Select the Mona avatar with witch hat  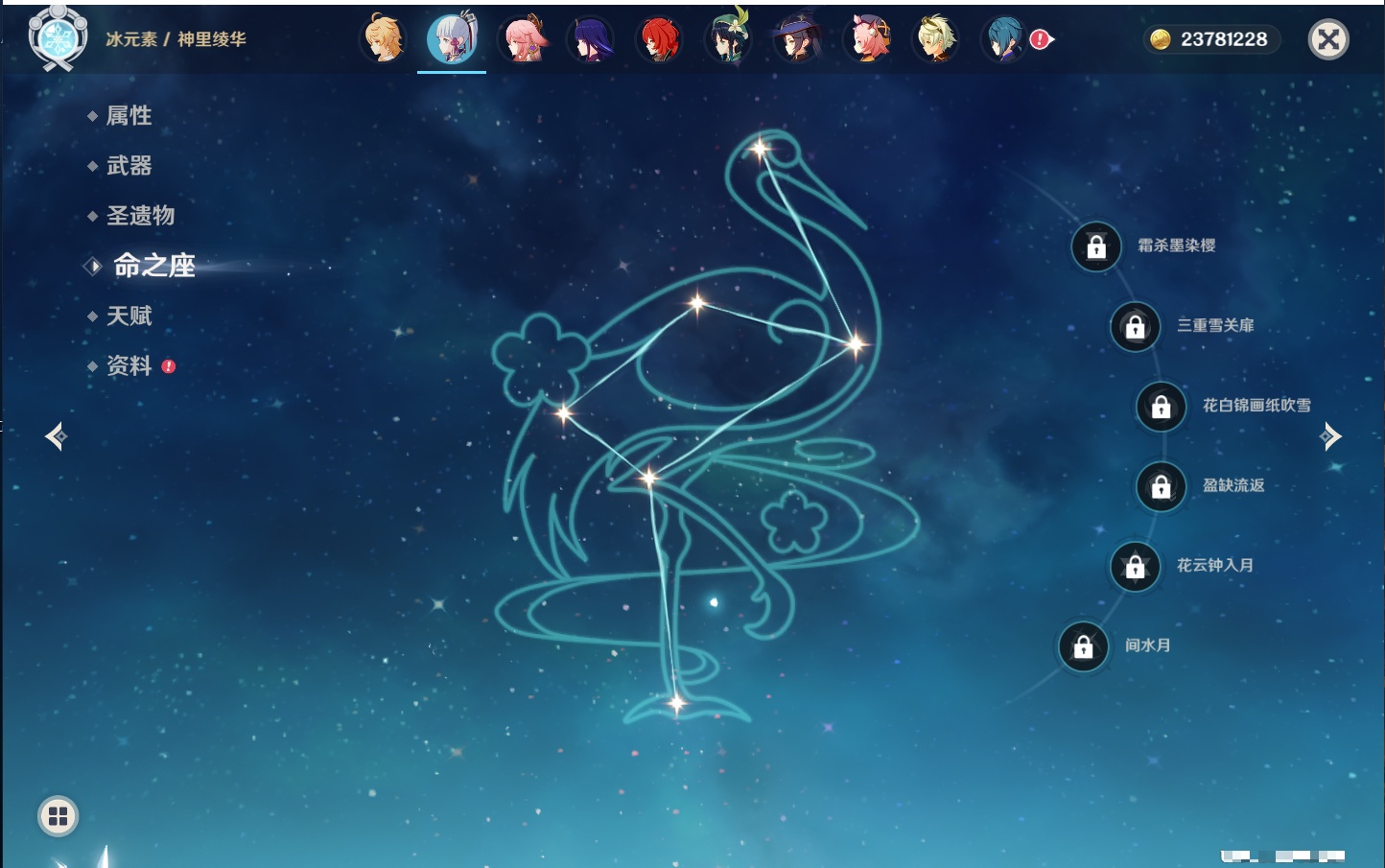(797, 39)
